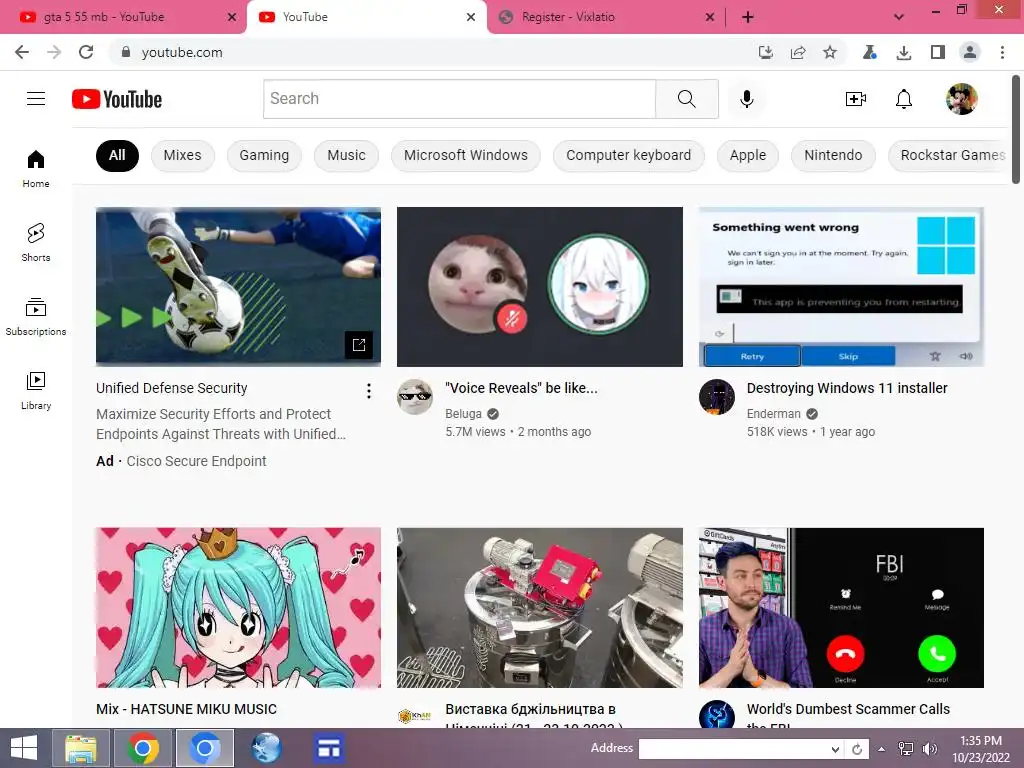
Task: Open Mix - HATSUNE MIKU MUSIC title
Action: point(186,709)
